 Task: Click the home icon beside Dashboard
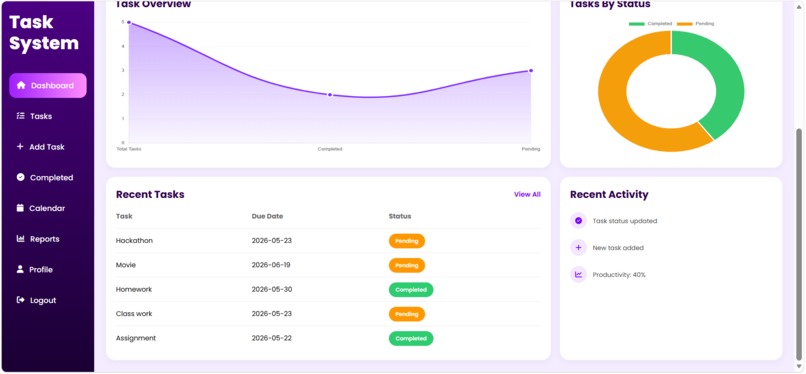coord(21,85)
